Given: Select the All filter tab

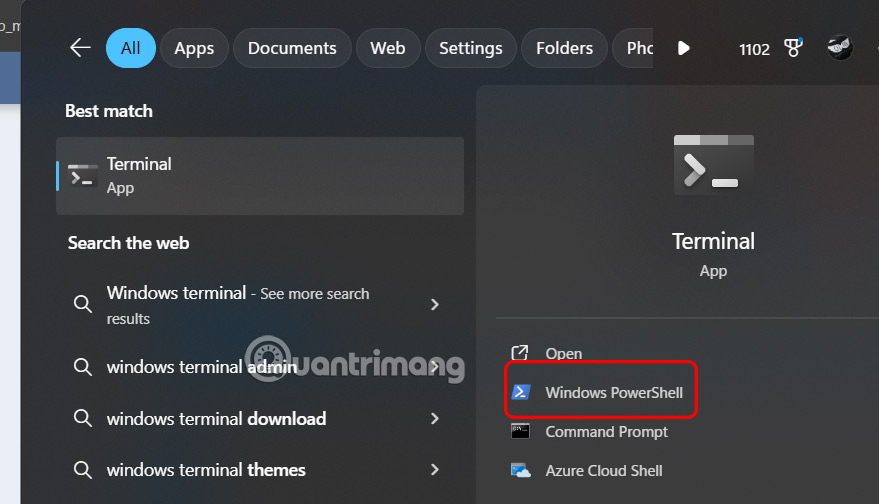Looking at the screenshot, I should 131,48.
